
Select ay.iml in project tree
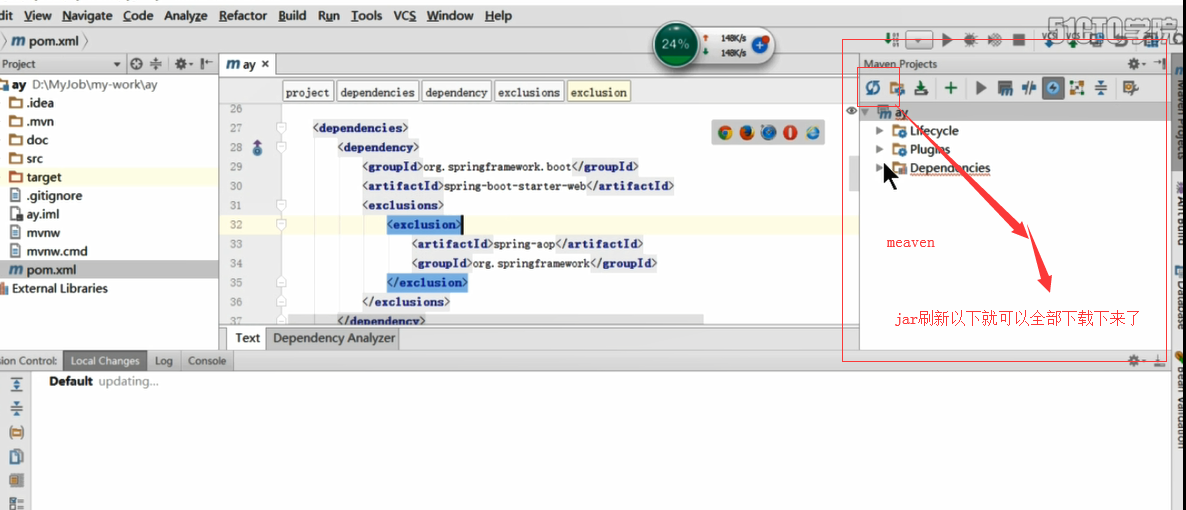coord(35,214)
